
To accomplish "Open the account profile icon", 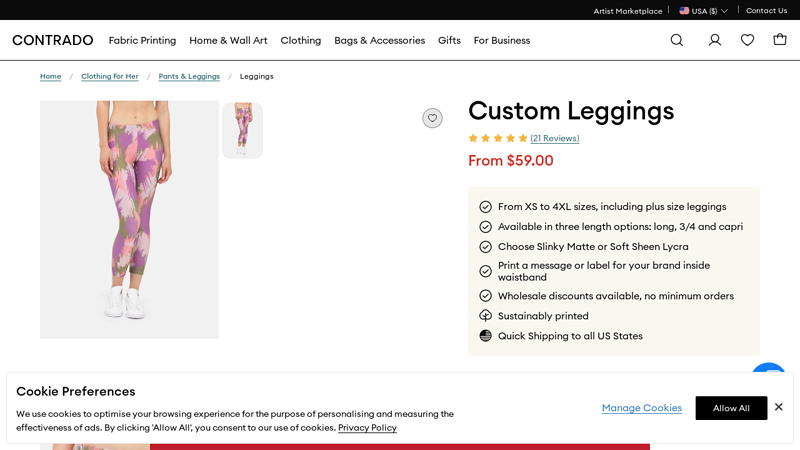I will click(715, 40).
